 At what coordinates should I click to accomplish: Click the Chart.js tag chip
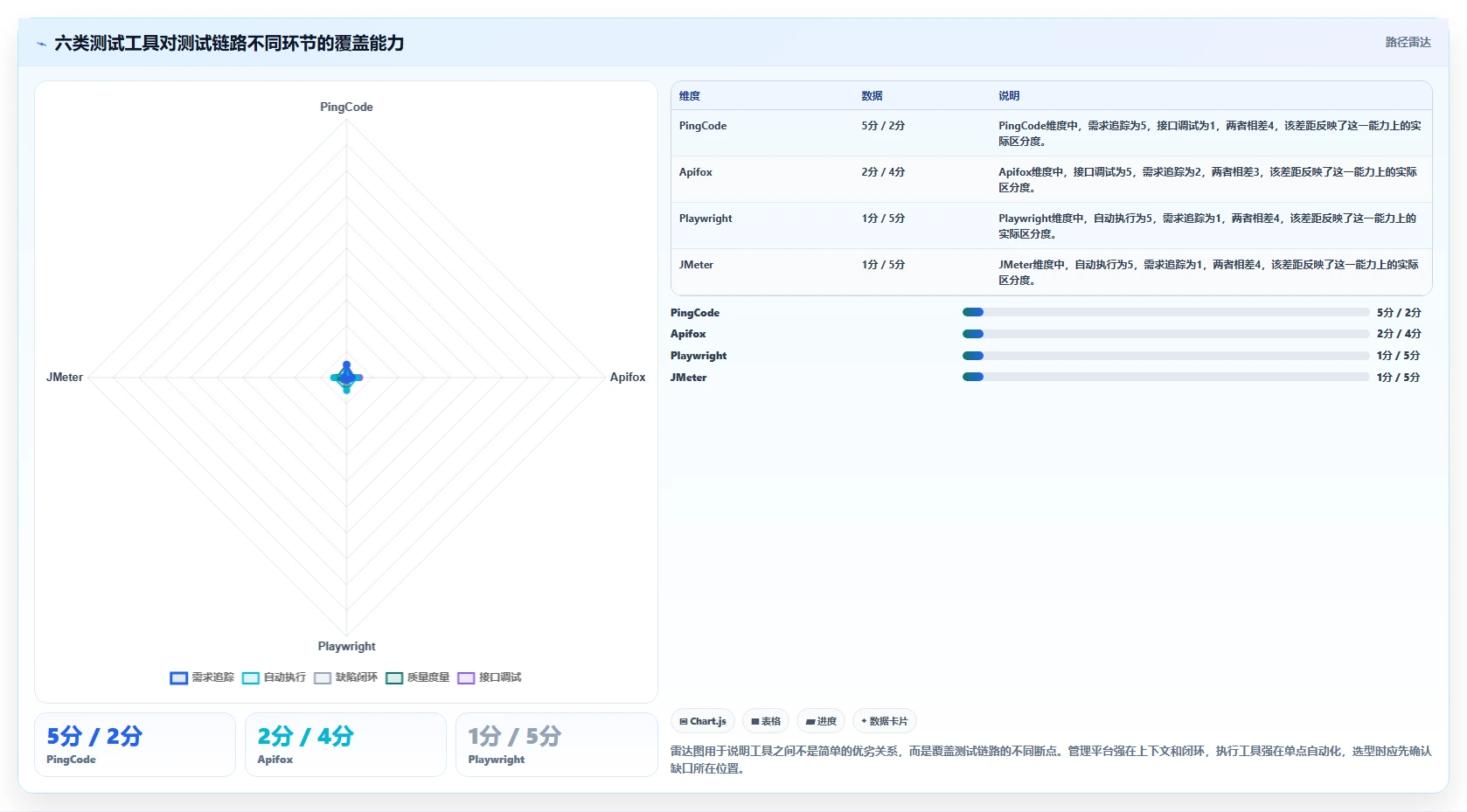click(703, 721)
